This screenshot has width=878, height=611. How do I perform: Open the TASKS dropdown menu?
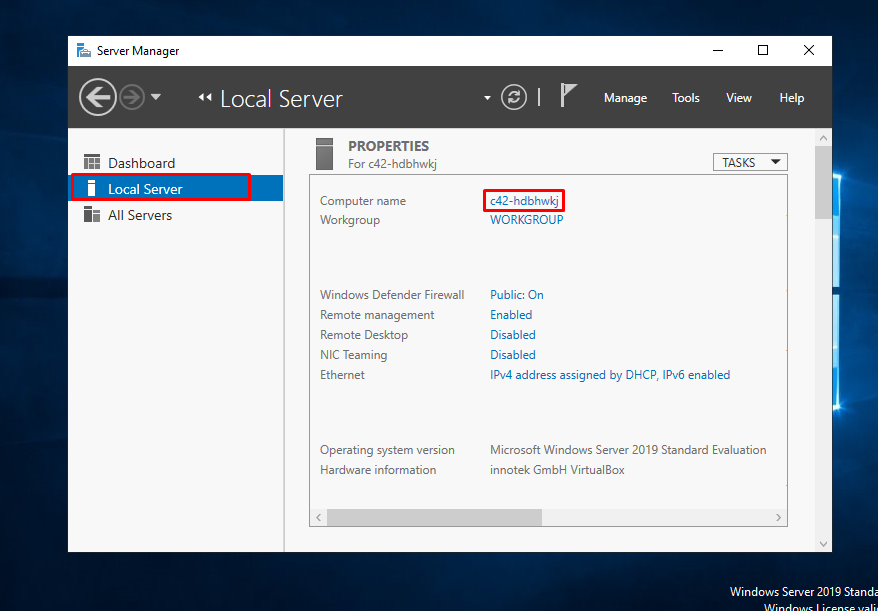tap(749, 161)
